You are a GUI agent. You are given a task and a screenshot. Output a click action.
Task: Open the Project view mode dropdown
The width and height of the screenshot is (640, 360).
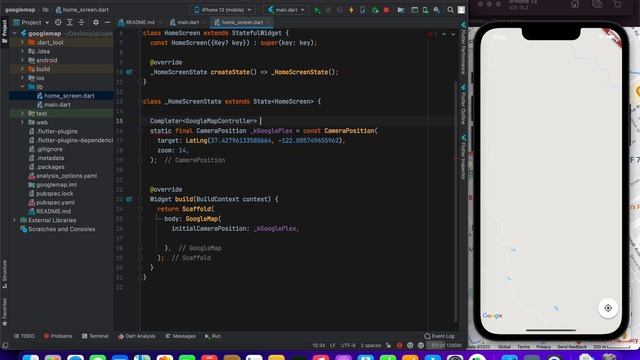coord(31,22)
